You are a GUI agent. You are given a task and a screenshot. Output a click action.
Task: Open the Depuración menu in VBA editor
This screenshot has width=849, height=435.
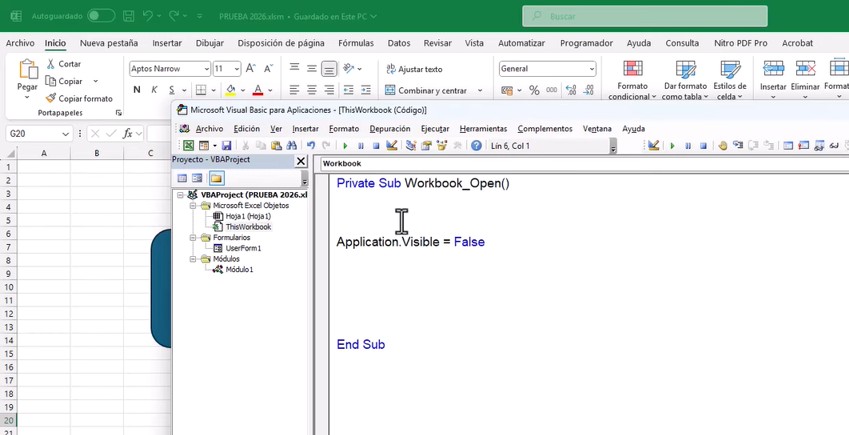coord(389,129)
